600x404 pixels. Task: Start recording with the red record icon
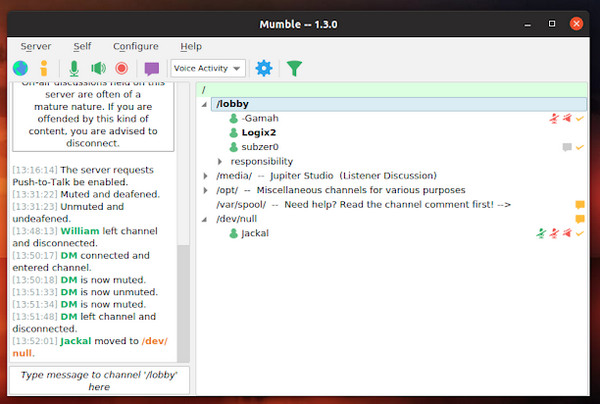coord(122,68)
